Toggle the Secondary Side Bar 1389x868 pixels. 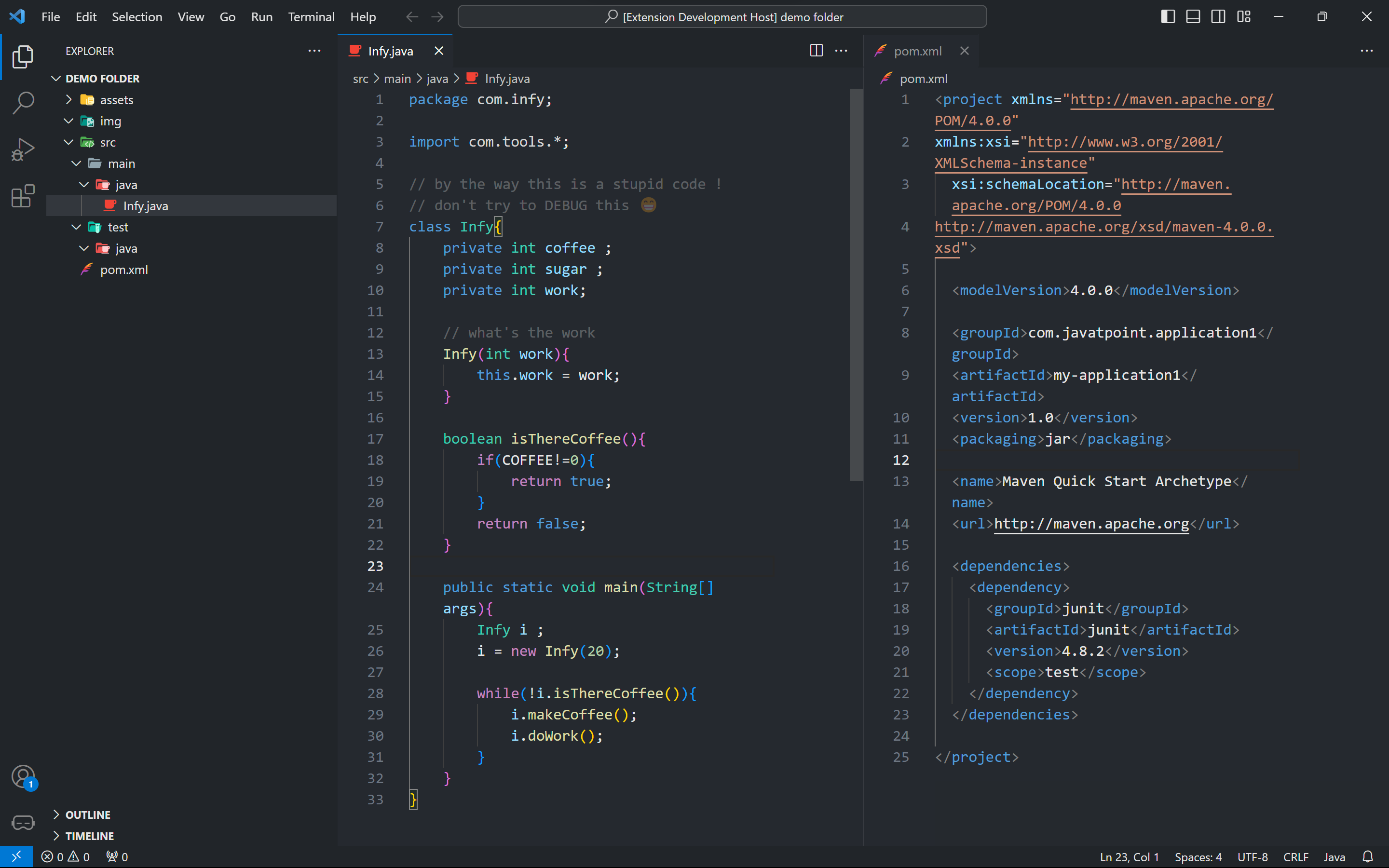click(x=1218, y=17)
